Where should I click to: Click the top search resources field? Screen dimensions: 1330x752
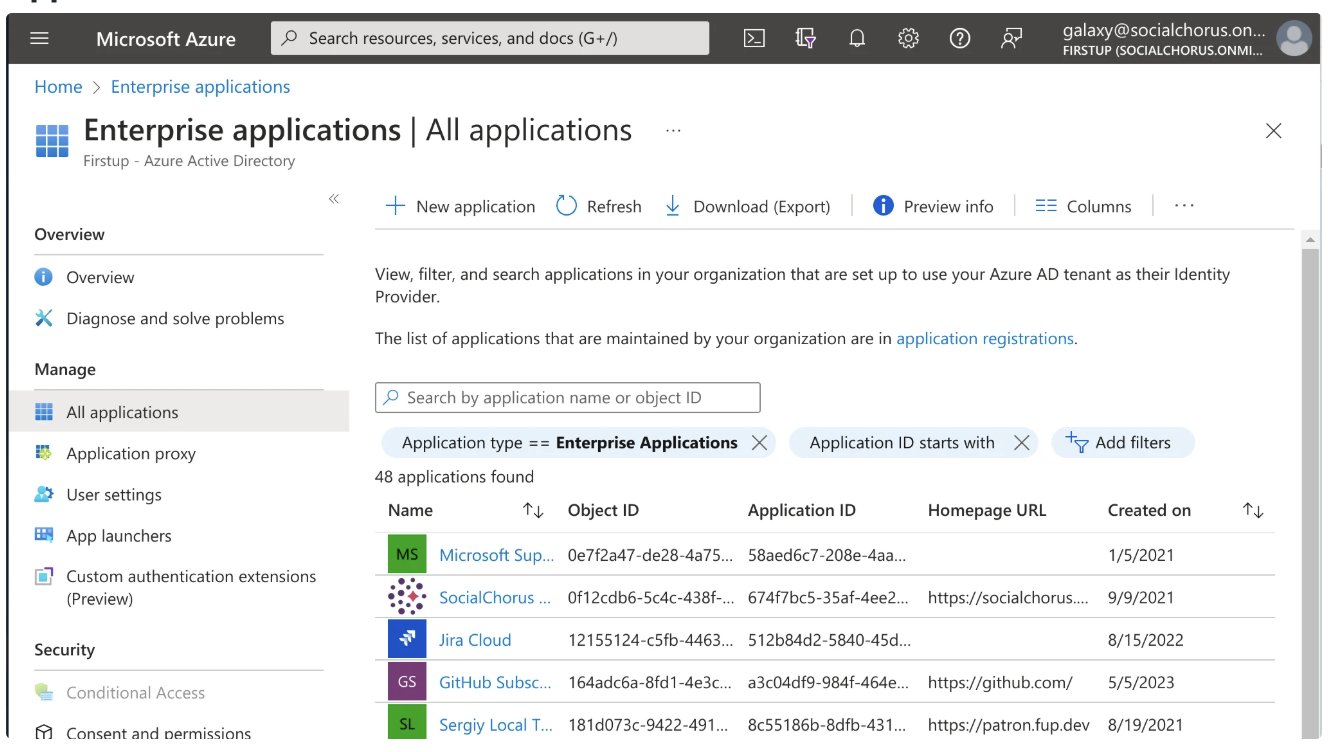coord(490,39)
